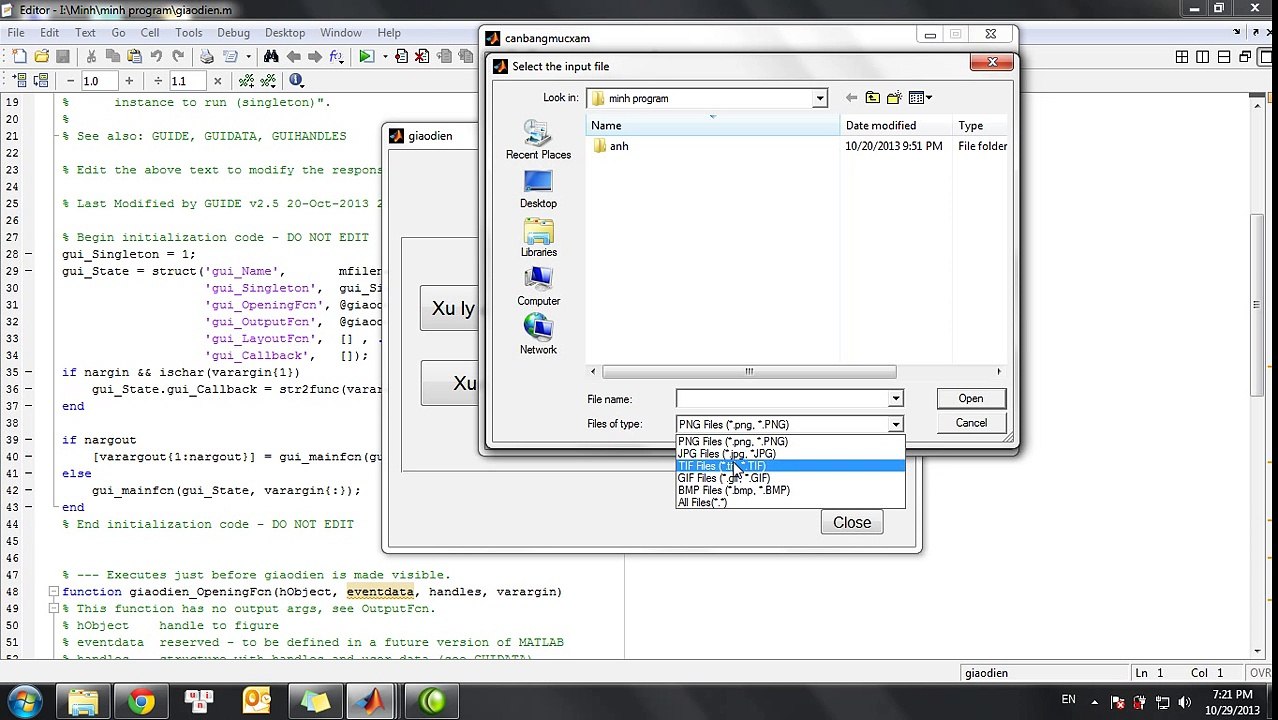The height and width of the screenshot is (720, 1278).
Task: Select TIF Files in file type list
Action: pos(722,466)
